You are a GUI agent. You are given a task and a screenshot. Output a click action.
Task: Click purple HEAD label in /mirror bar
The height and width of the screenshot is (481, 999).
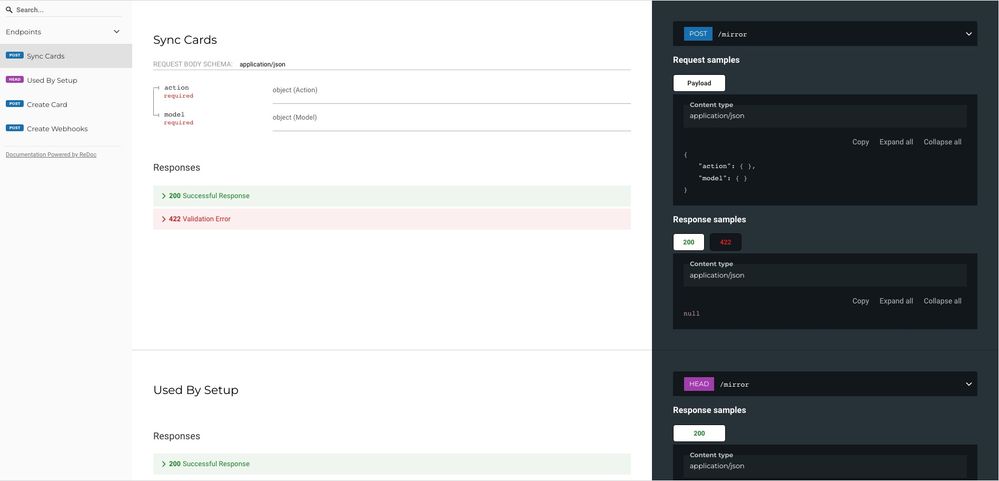point(699,384)
